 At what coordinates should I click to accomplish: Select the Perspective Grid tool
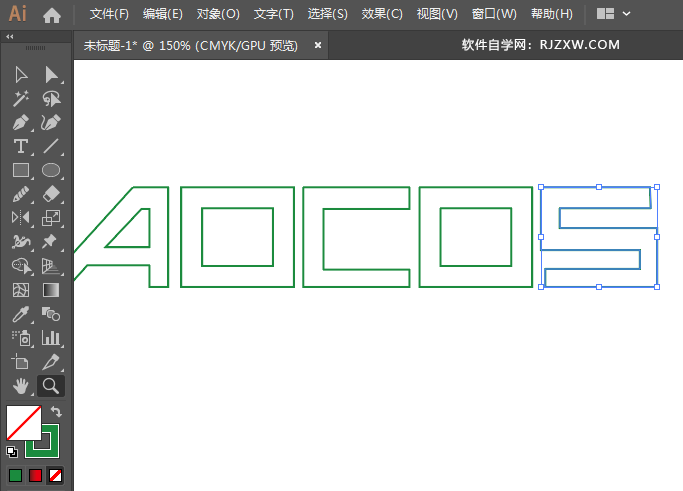point(51,265)
